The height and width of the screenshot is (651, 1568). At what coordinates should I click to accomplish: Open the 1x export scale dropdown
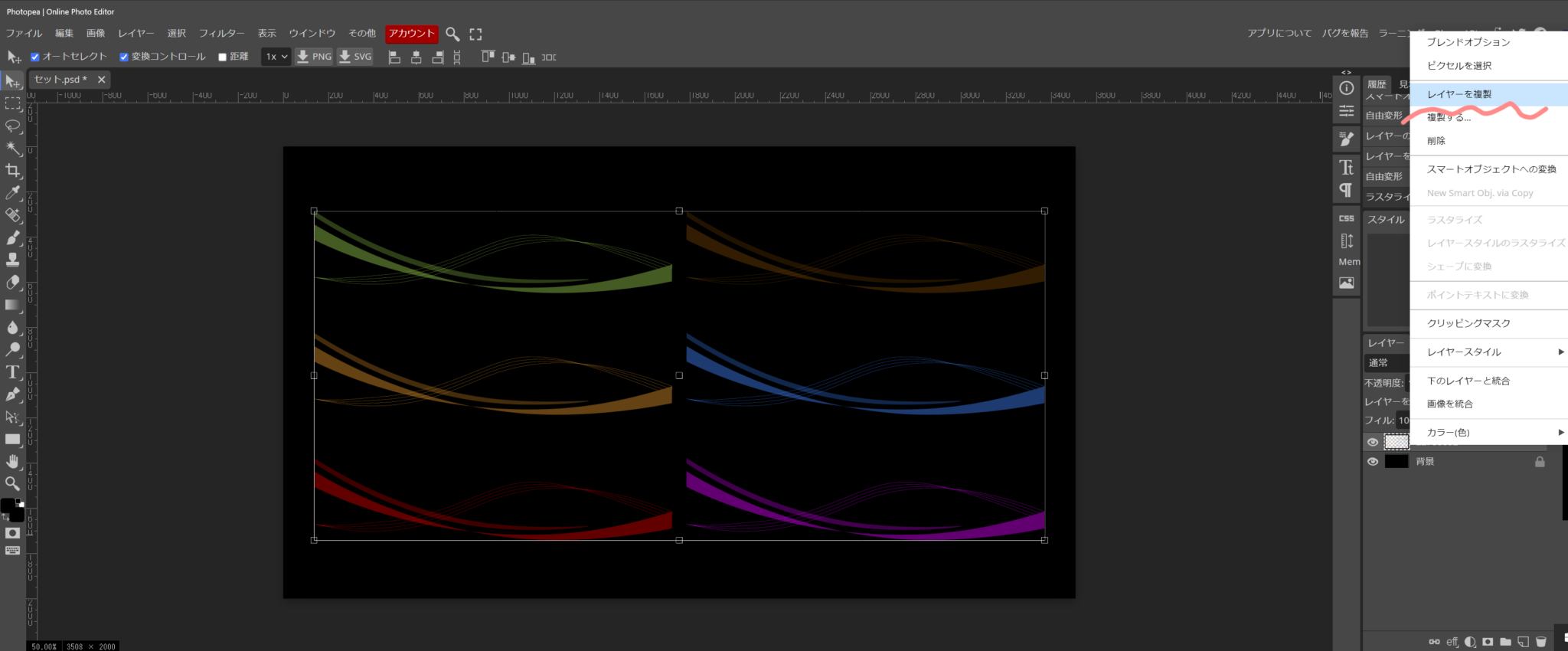[x=276, y=57]
